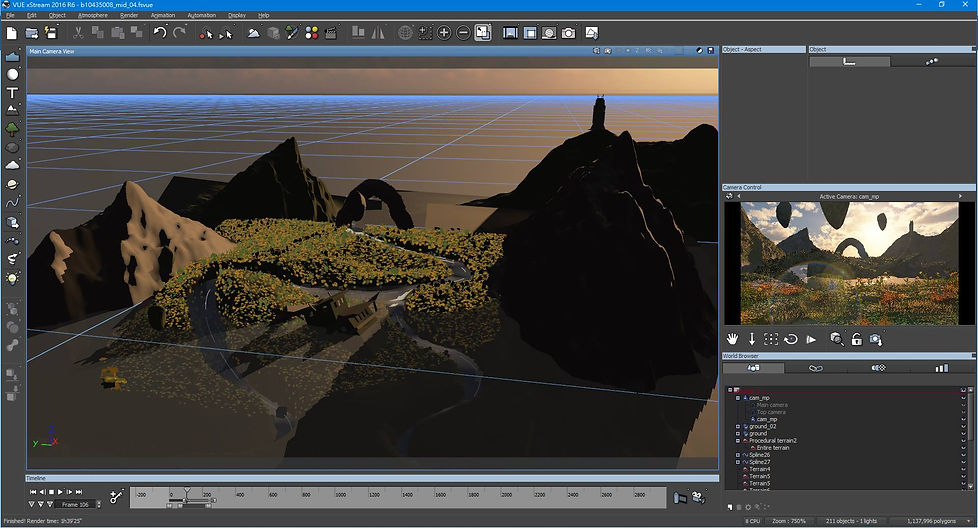Click the render camera snapshot icon
Screen dimensions: 978x528
point(568,33)
